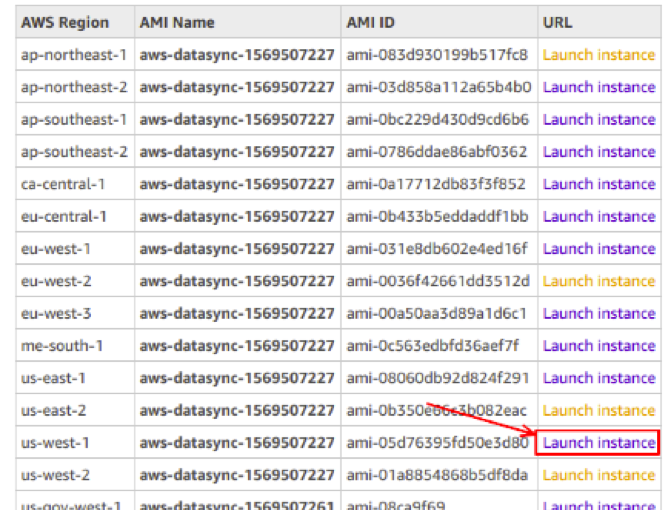666x510 pixels.
Task: Click the ap-southeast-1 region cell
Action: click(x=75, y=119)
